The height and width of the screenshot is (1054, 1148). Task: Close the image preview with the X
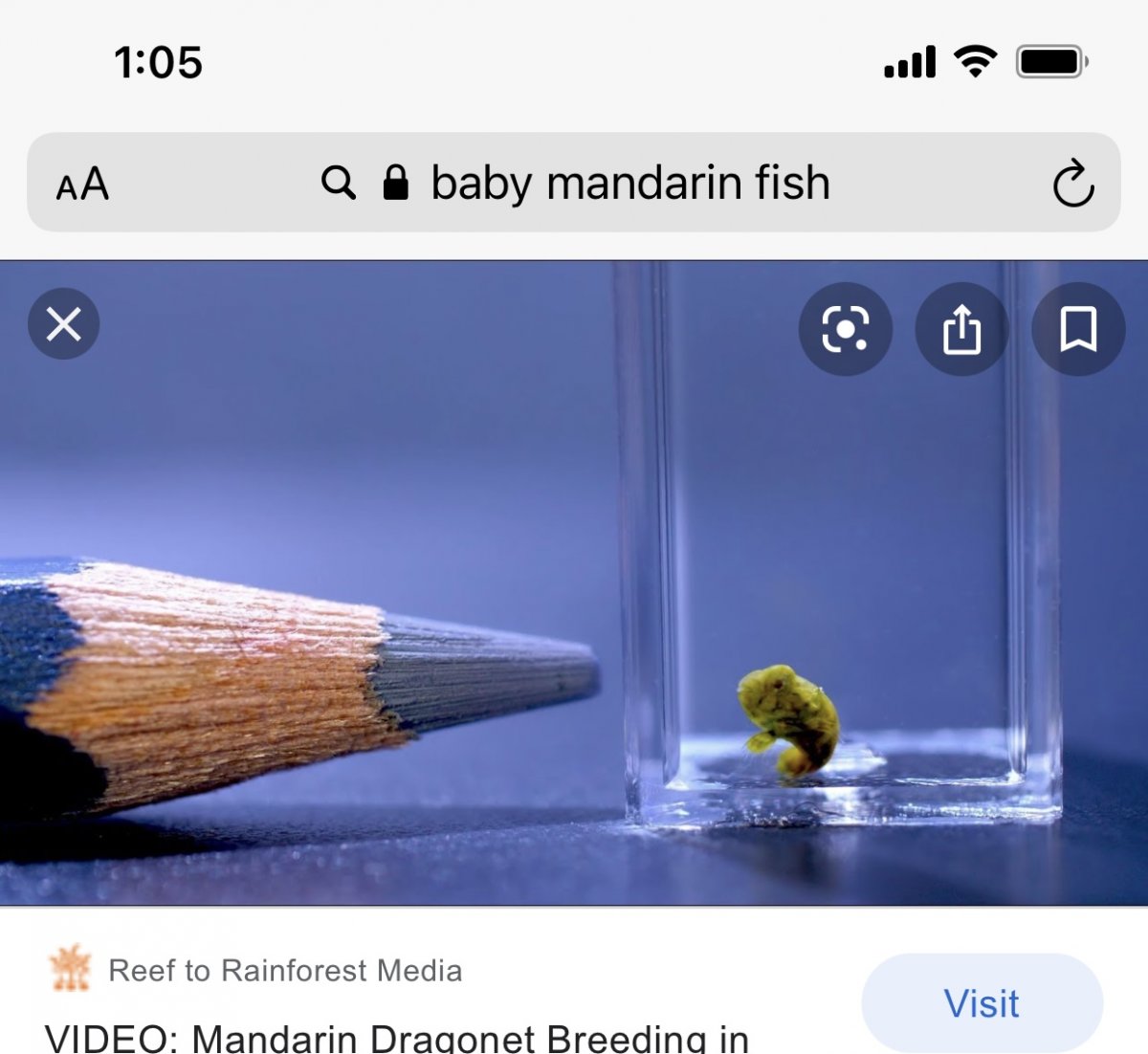point(64,324)
